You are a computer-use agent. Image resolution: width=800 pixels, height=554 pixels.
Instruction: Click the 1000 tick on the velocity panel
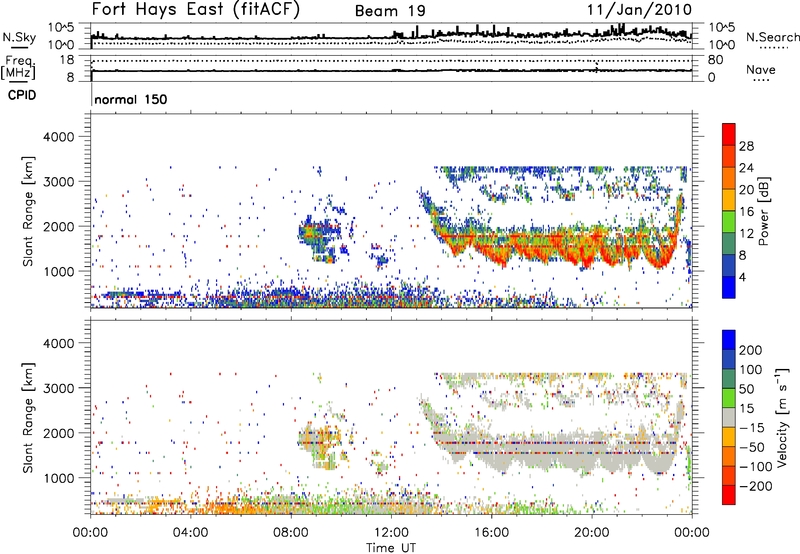59,478
